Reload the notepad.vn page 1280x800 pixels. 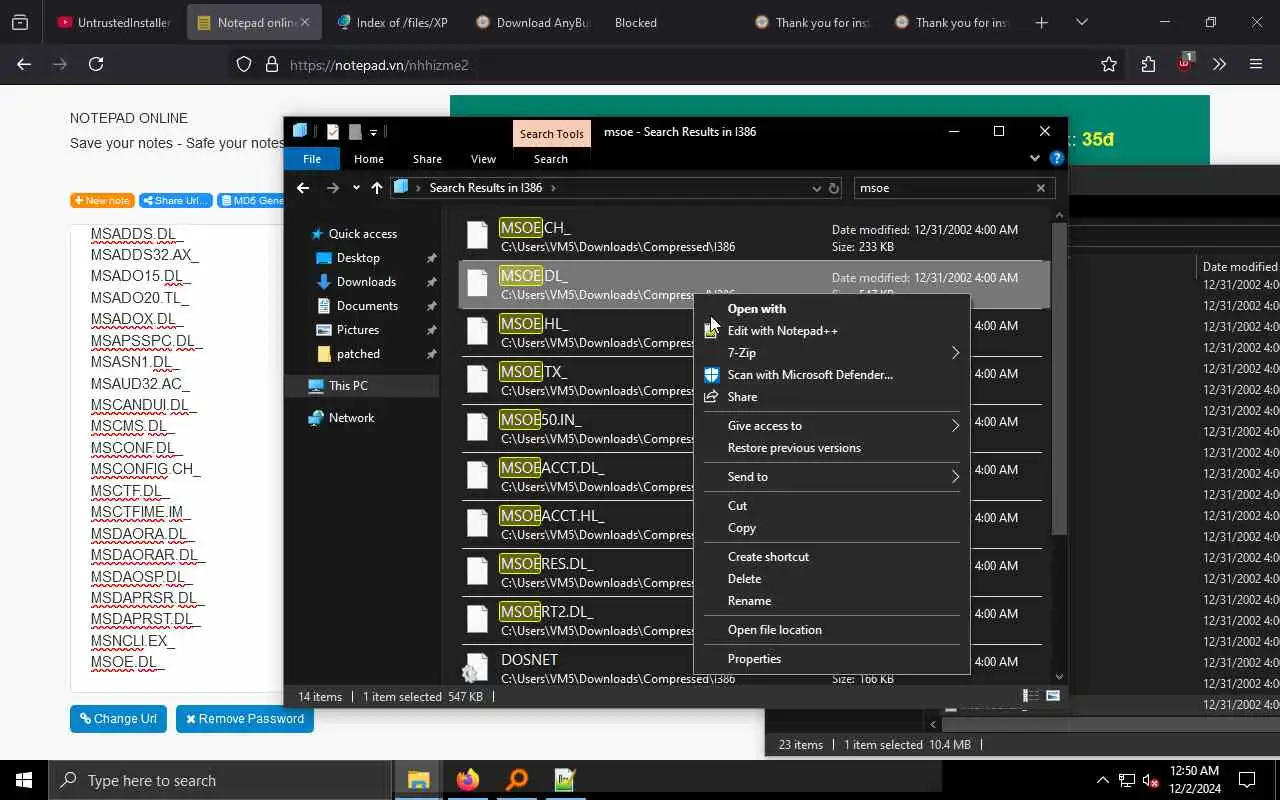point(96,64)
